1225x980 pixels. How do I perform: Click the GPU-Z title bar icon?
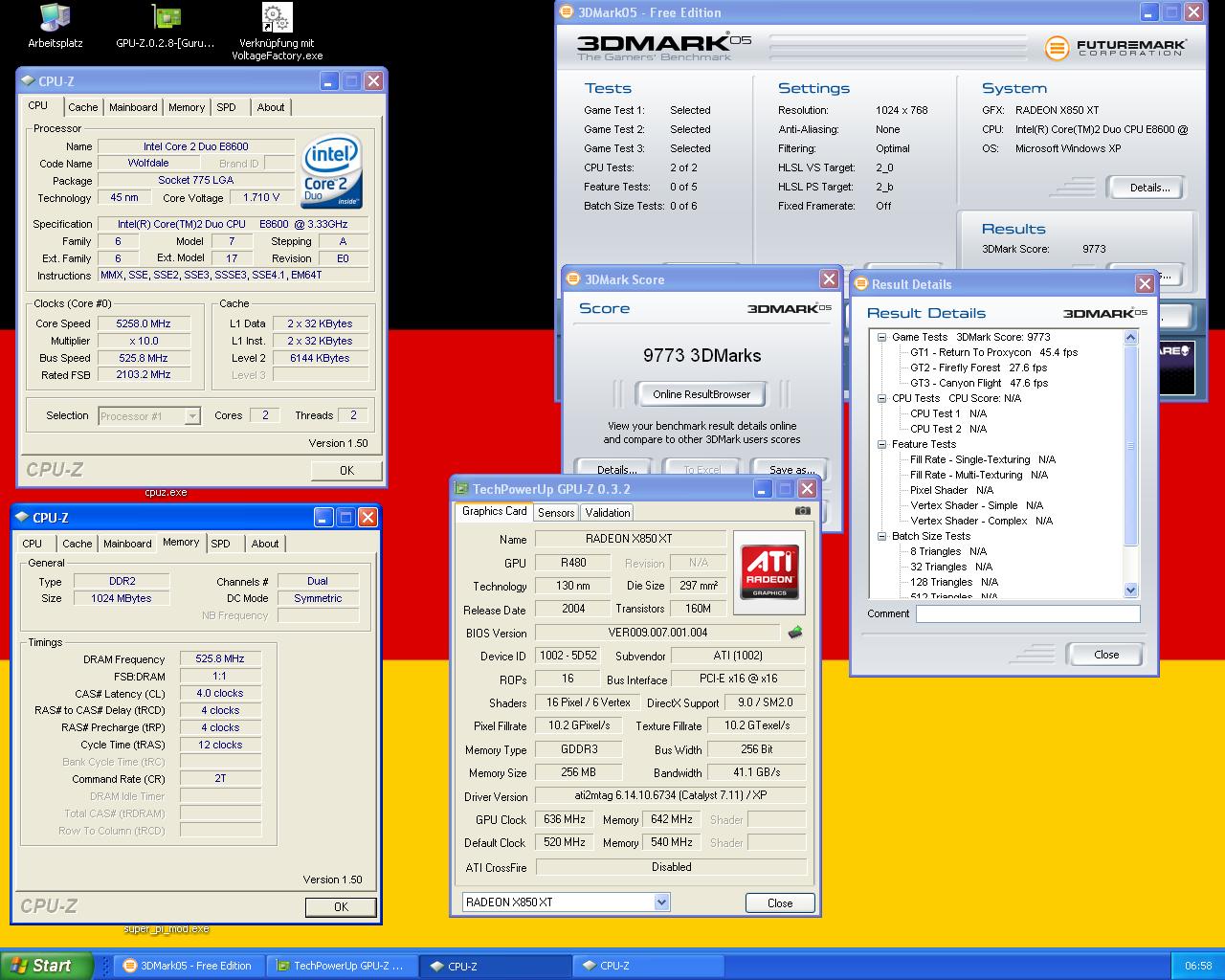click(x=461, y=489)
